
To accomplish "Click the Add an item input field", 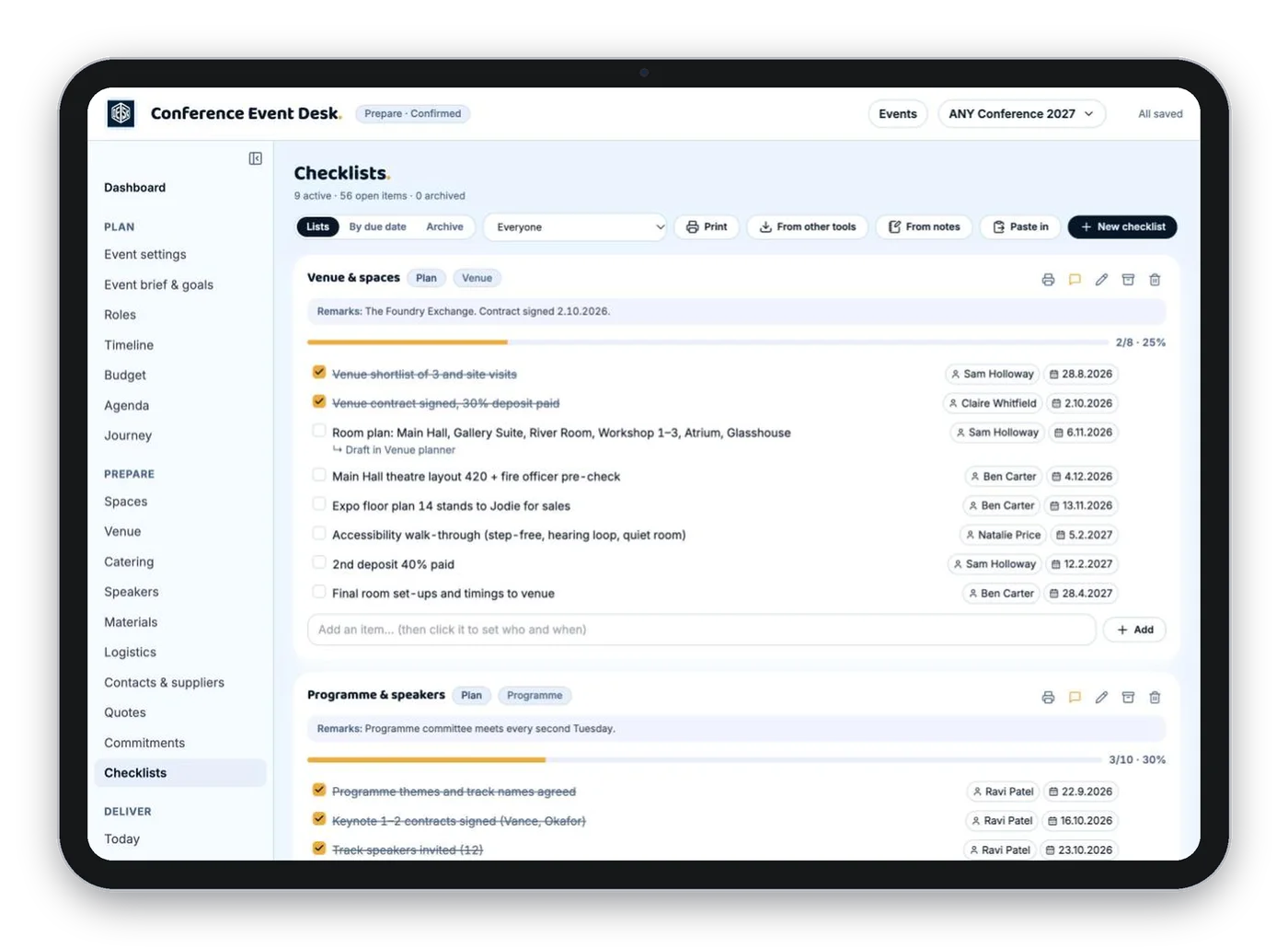I will (701, 630).
